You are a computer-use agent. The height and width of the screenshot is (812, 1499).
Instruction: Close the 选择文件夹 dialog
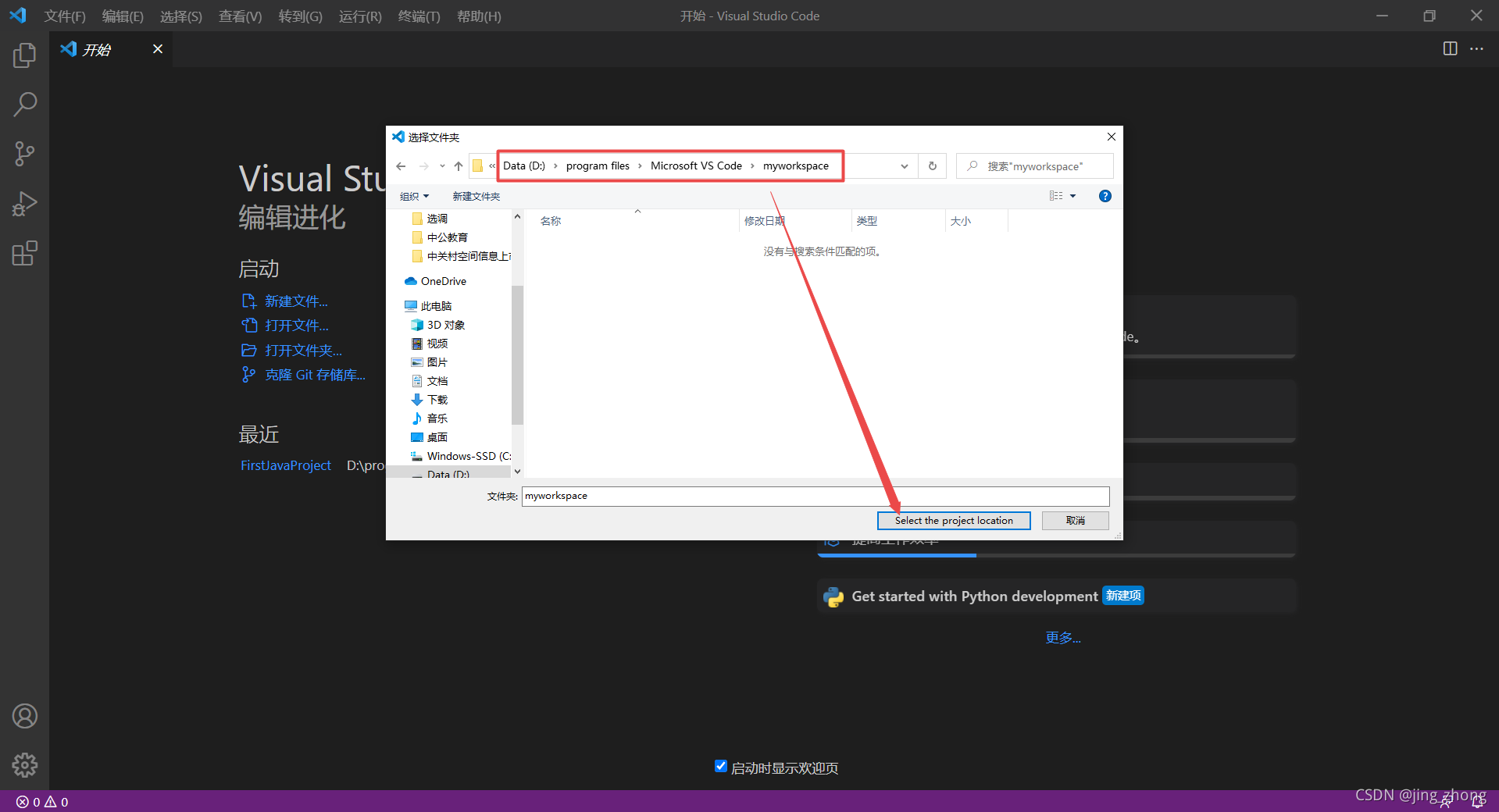pos(1111,137)
